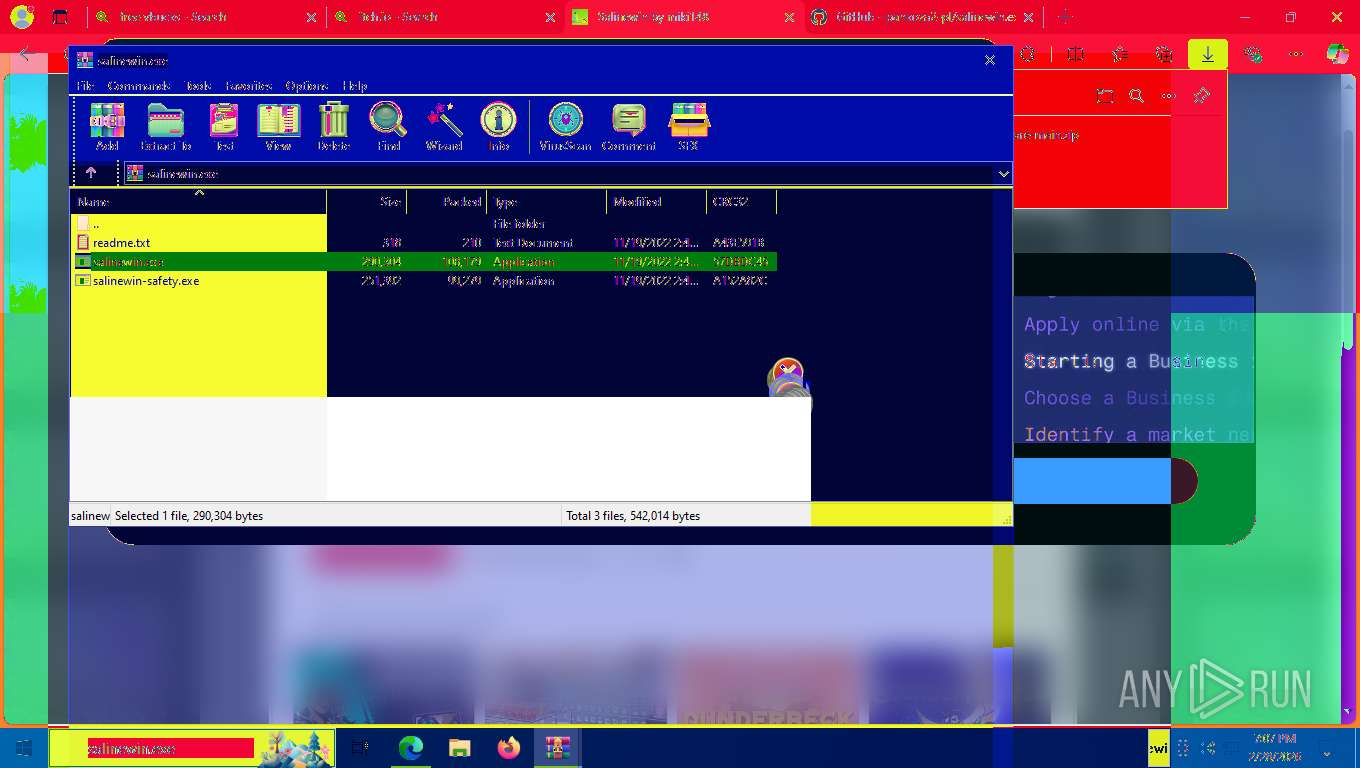Viewport: 1360px width, 768px height.
Task: Select the parent folder '..' row
Action: (x=424, y=224)
